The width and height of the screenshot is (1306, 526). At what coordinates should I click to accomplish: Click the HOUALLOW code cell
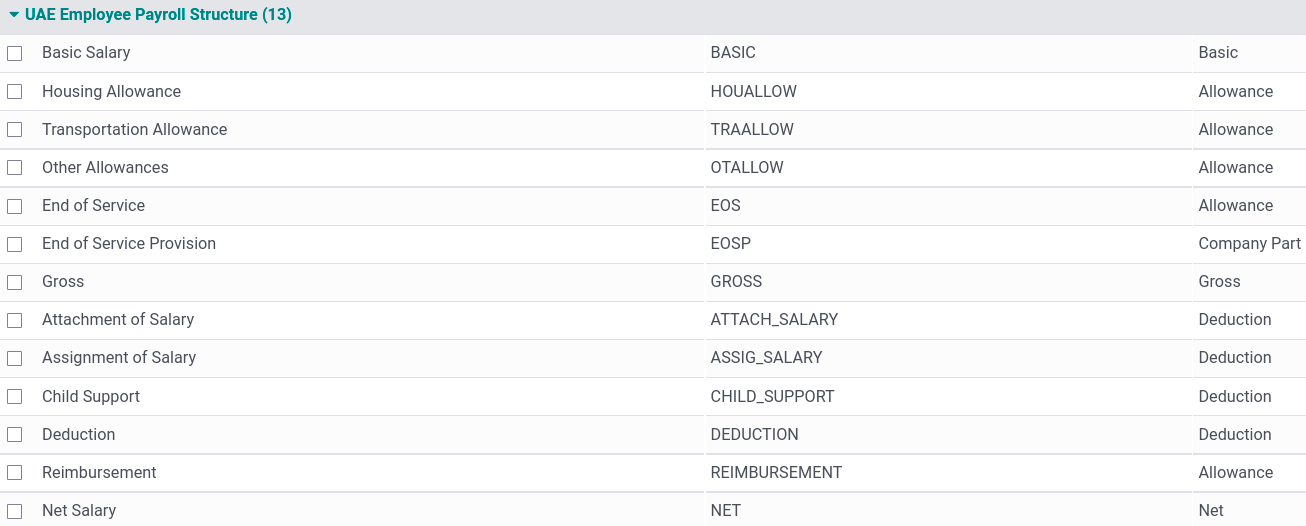[x=754, y=92]
